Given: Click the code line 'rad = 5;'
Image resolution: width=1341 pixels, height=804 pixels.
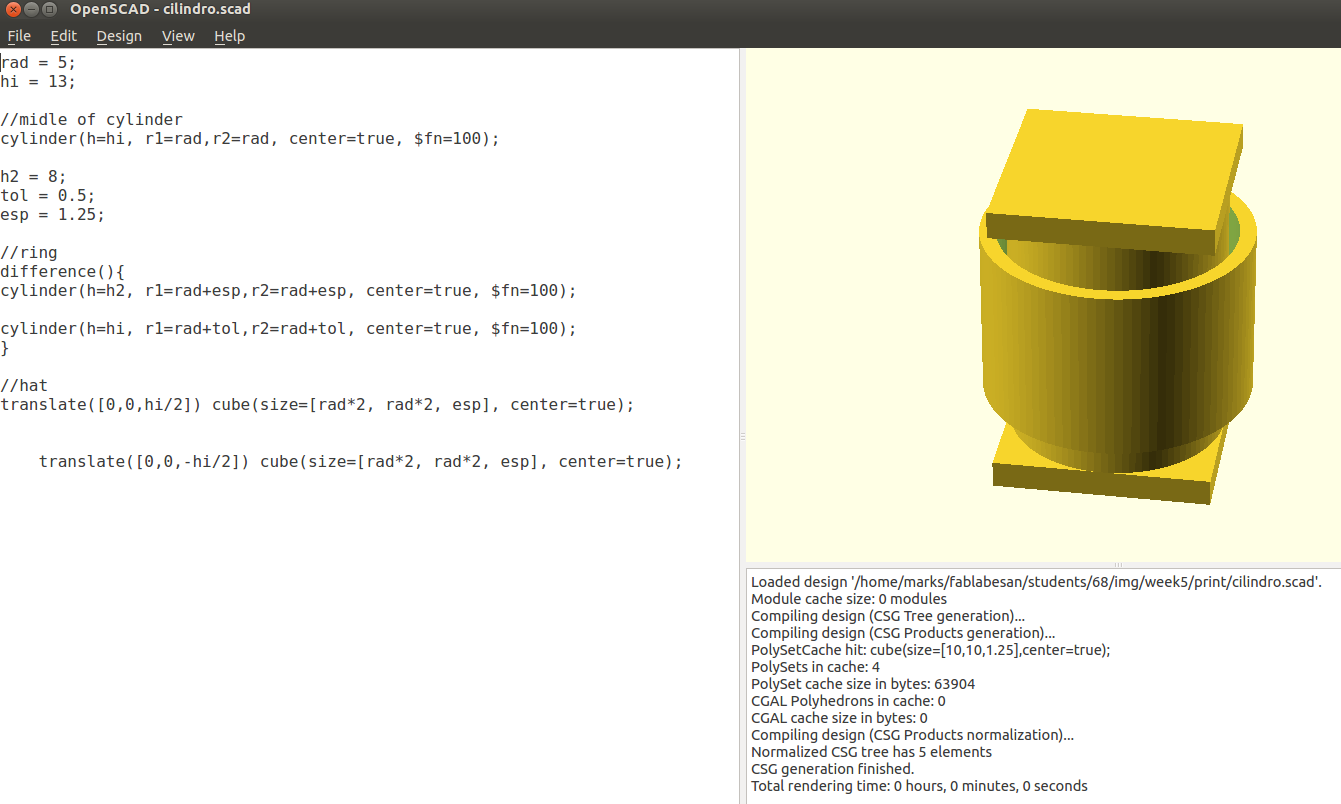Looking at the screenshot, I should pyautogui.click(x=38, y=62).
